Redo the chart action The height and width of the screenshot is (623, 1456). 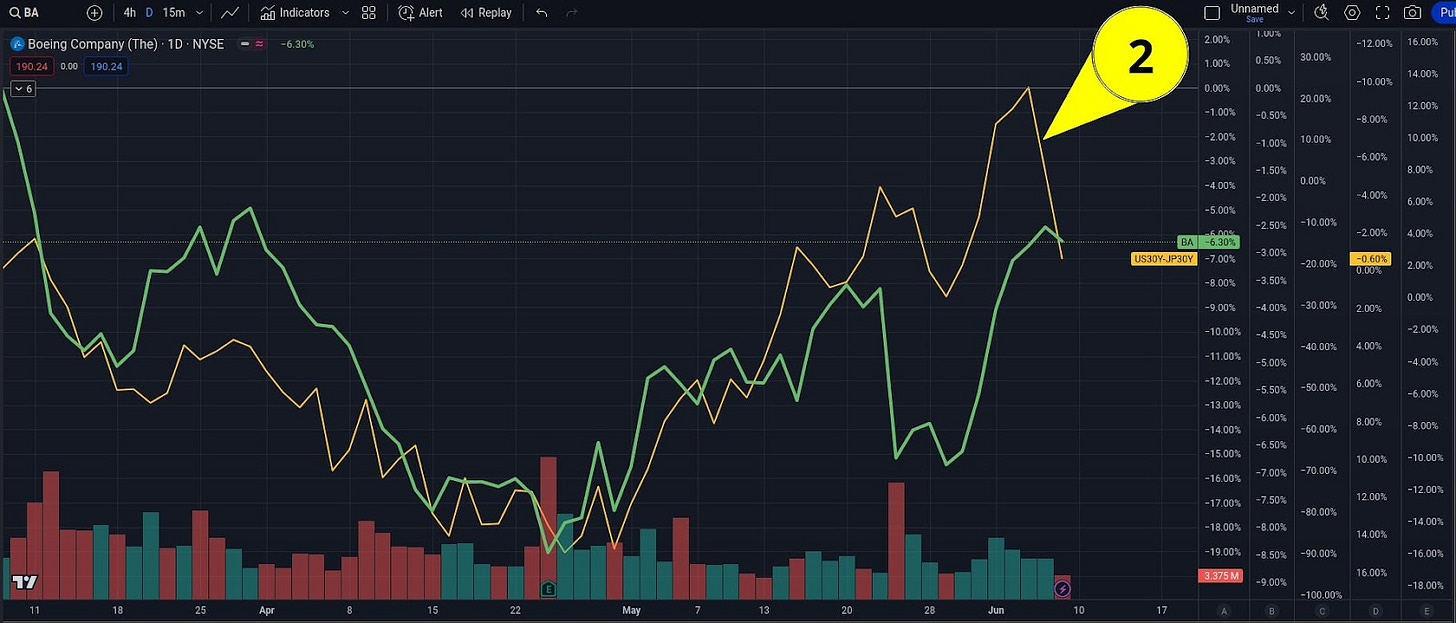(572, 13)
